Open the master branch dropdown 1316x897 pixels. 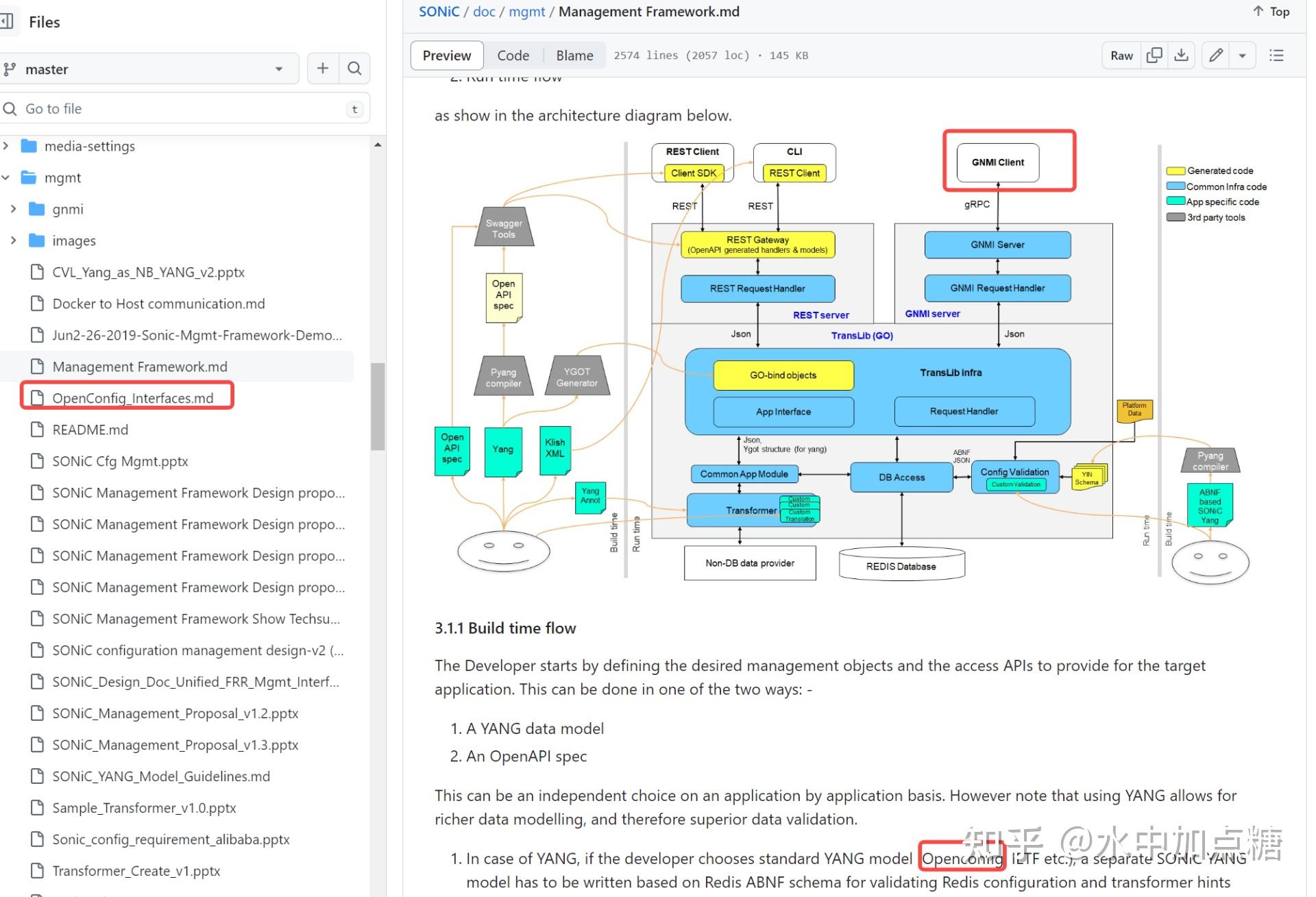(x=149, y=69)
